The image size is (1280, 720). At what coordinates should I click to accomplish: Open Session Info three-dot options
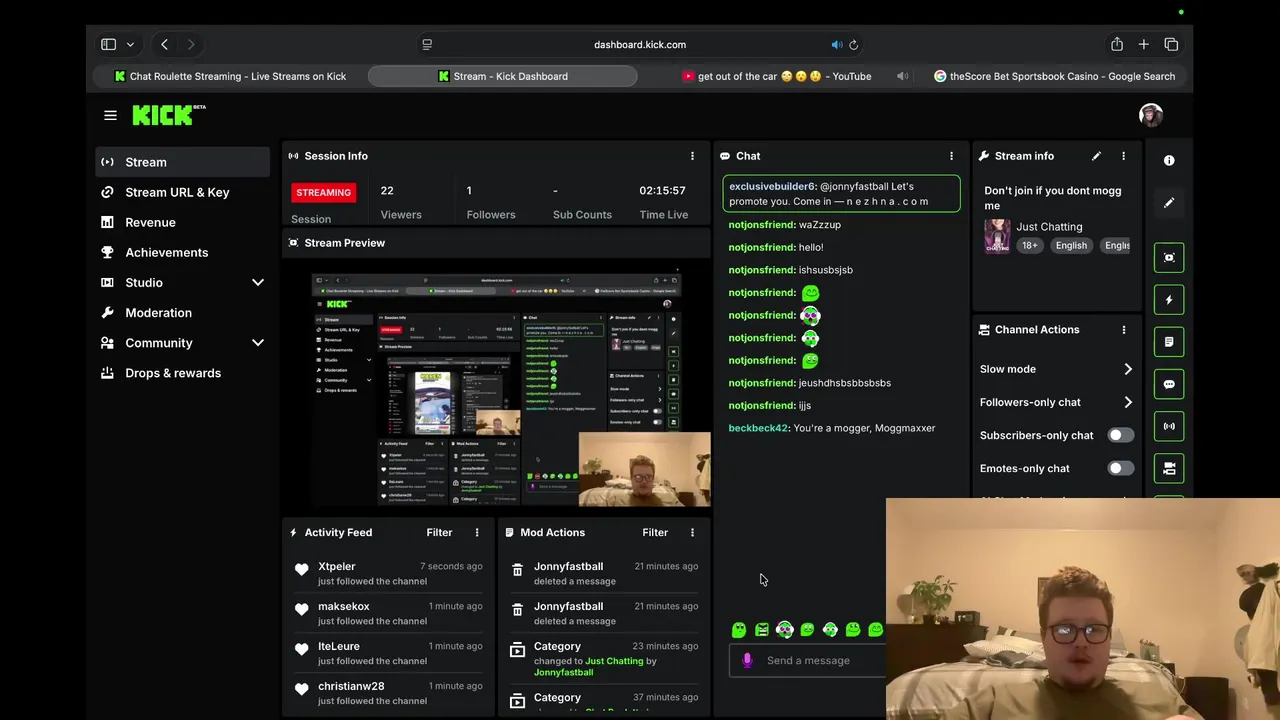[x=692, y=156]
